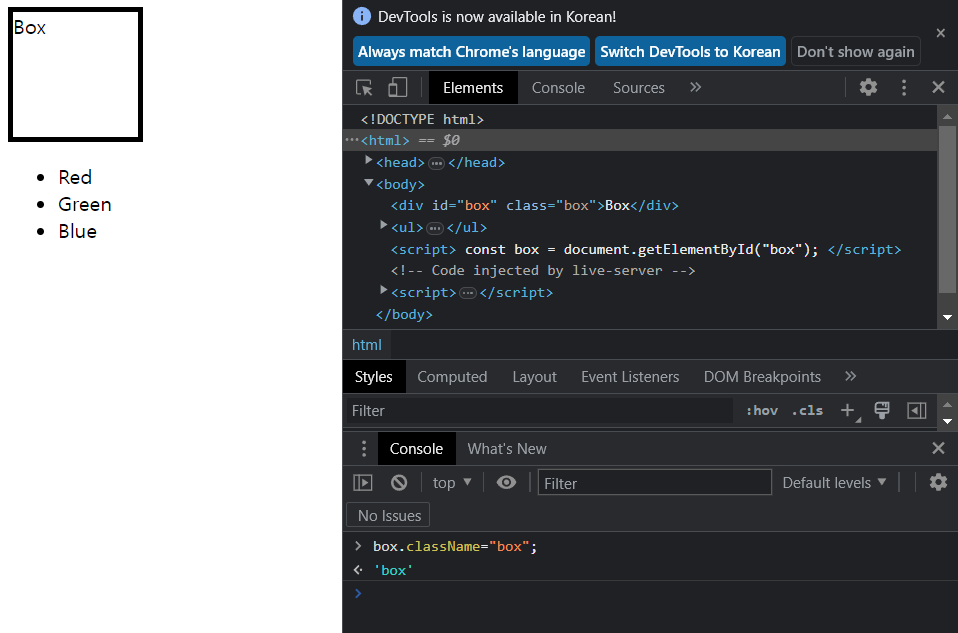This screenshot has width=958, height=633.
Task: Open the drawer three-dot menu
Action: (364, 448)
